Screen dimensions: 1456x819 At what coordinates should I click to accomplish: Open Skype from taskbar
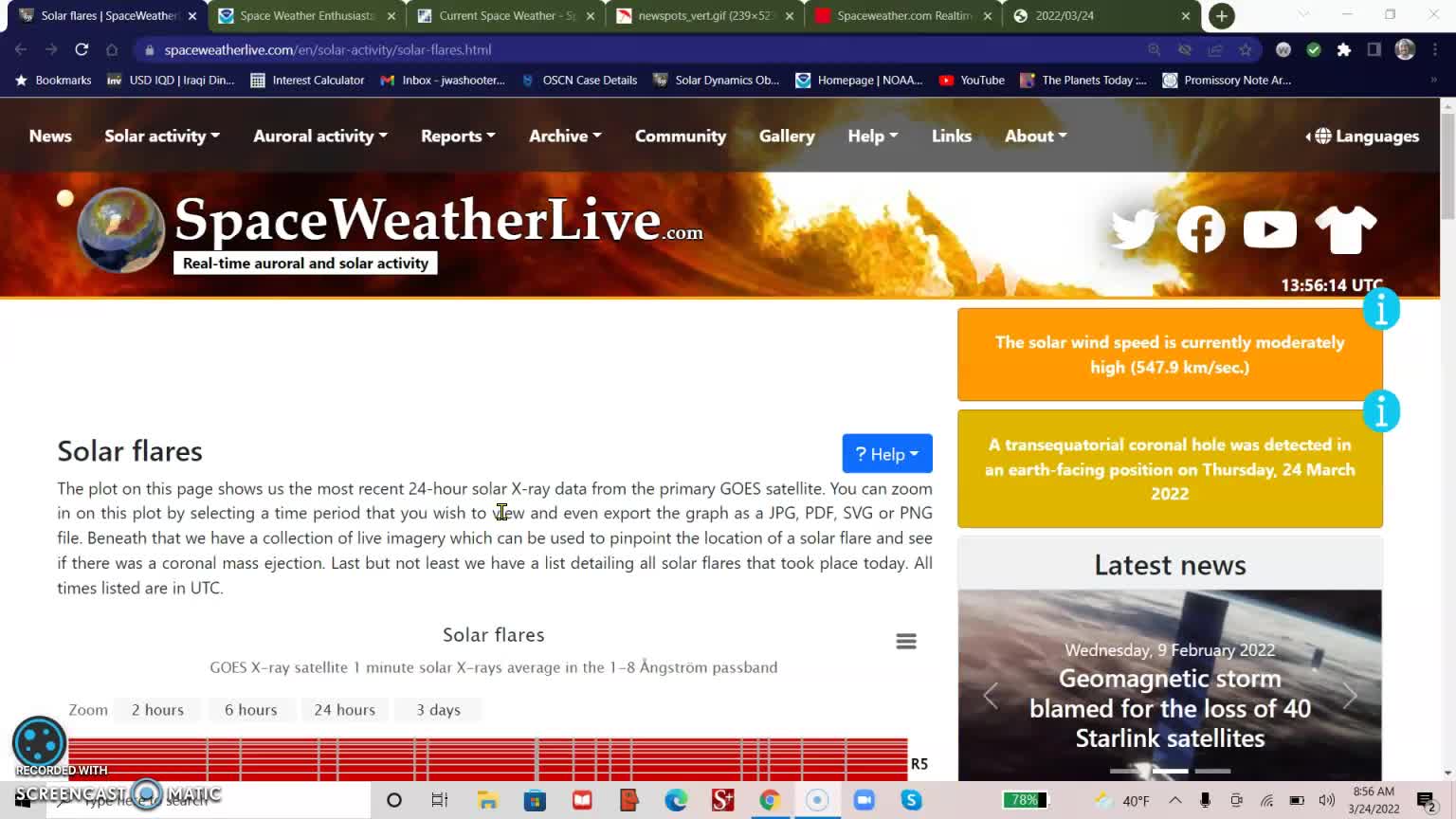[911, 800]
